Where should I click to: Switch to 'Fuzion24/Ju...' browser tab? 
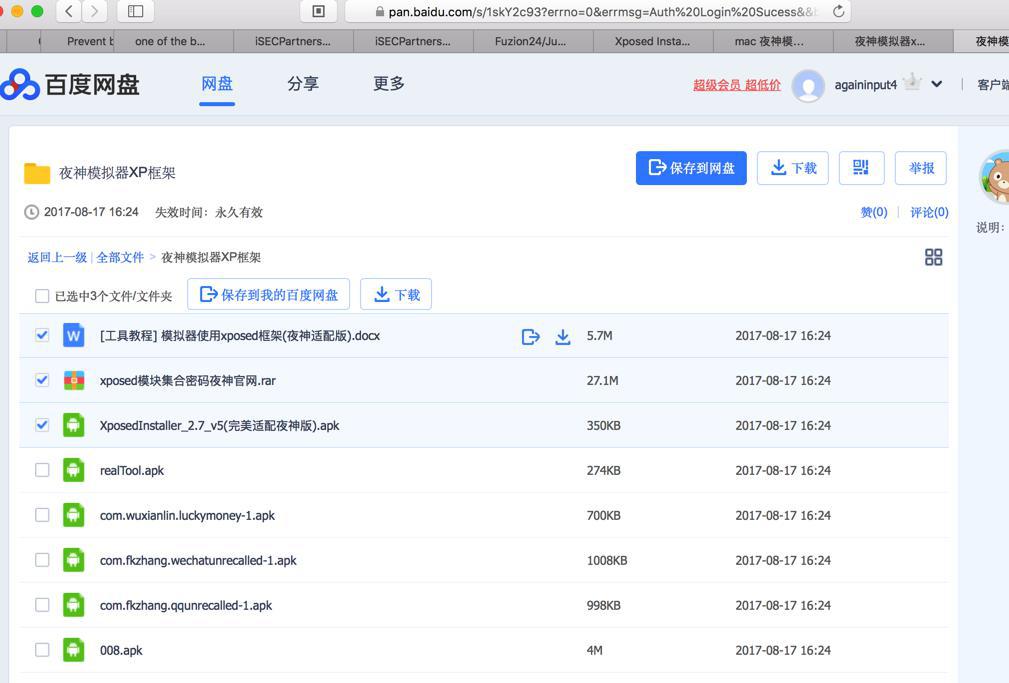pos(531,41)
